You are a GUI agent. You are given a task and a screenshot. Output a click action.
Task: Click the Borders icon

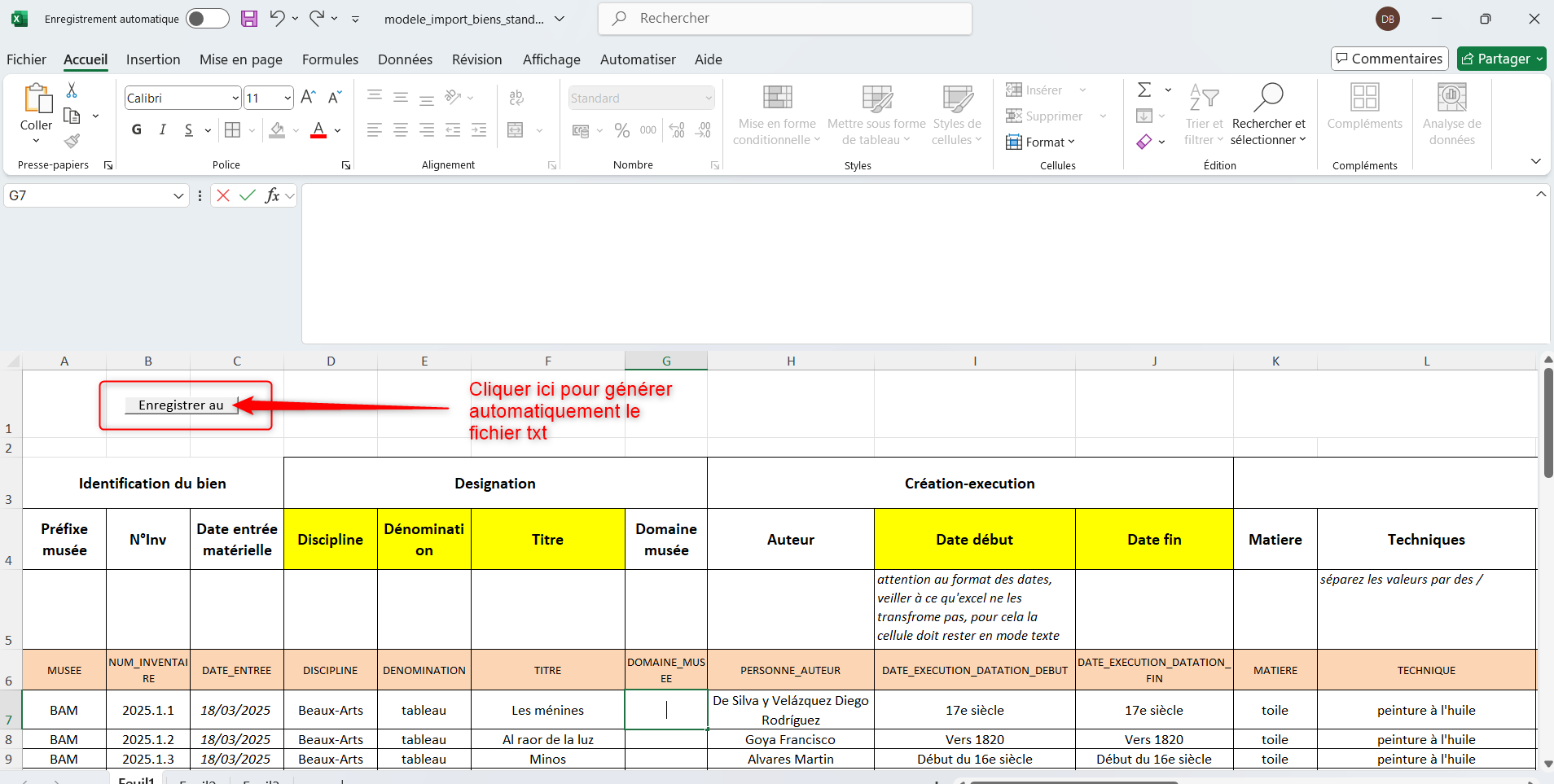click(233, 129)
